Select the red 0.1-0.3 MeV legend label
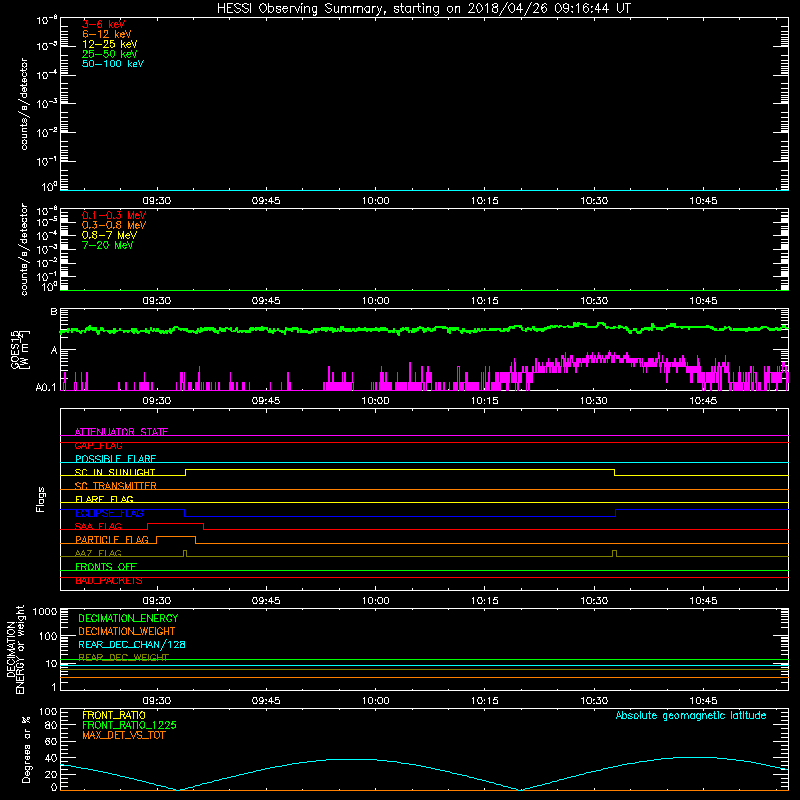 [114, 215]
